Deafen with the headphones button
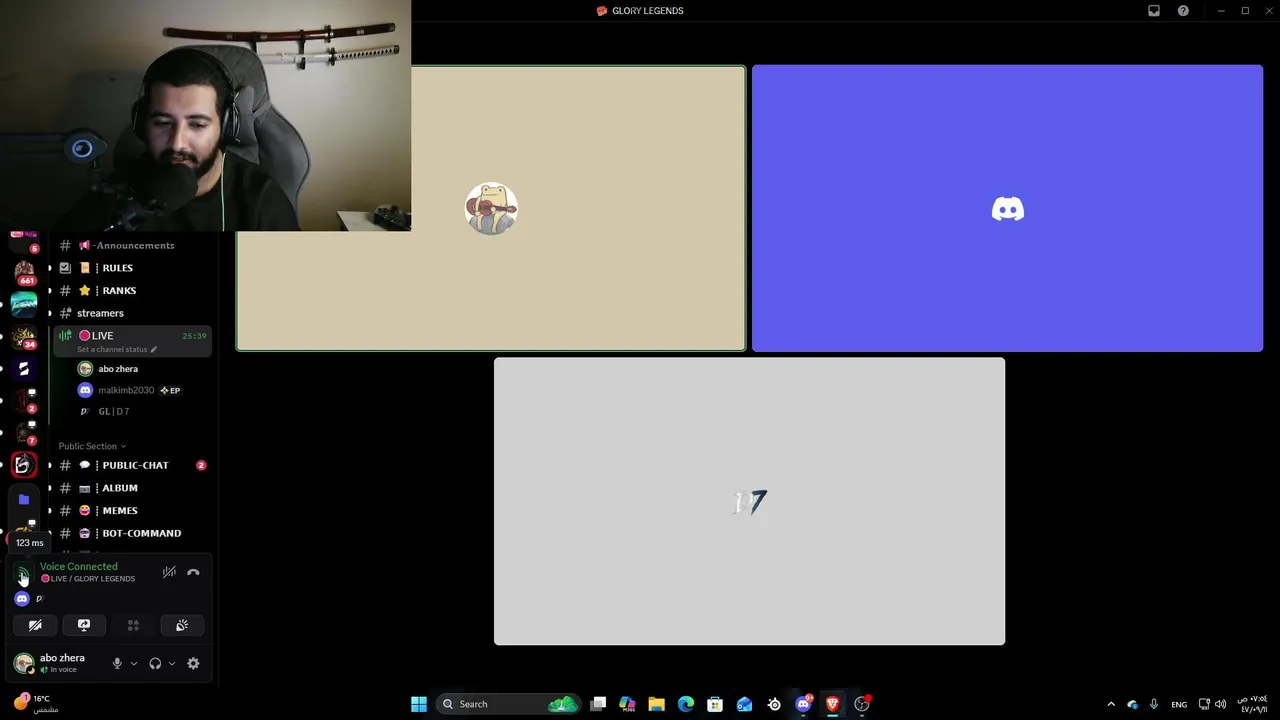 click(155, 663)
